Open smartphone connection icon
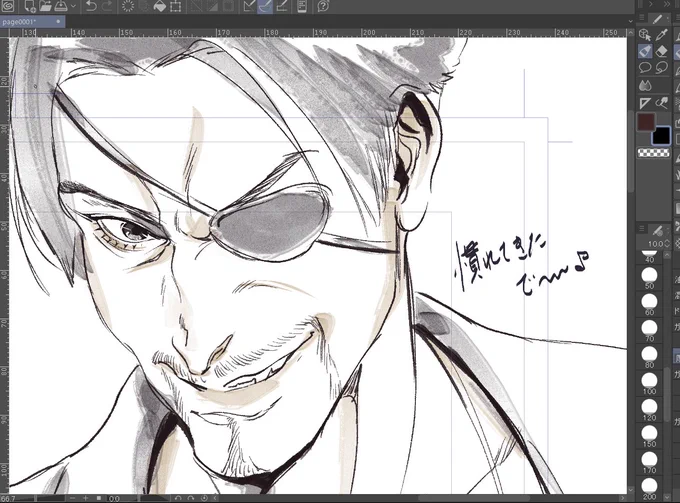The height and width of the screenshot is (503, 680). coord(302,6)
